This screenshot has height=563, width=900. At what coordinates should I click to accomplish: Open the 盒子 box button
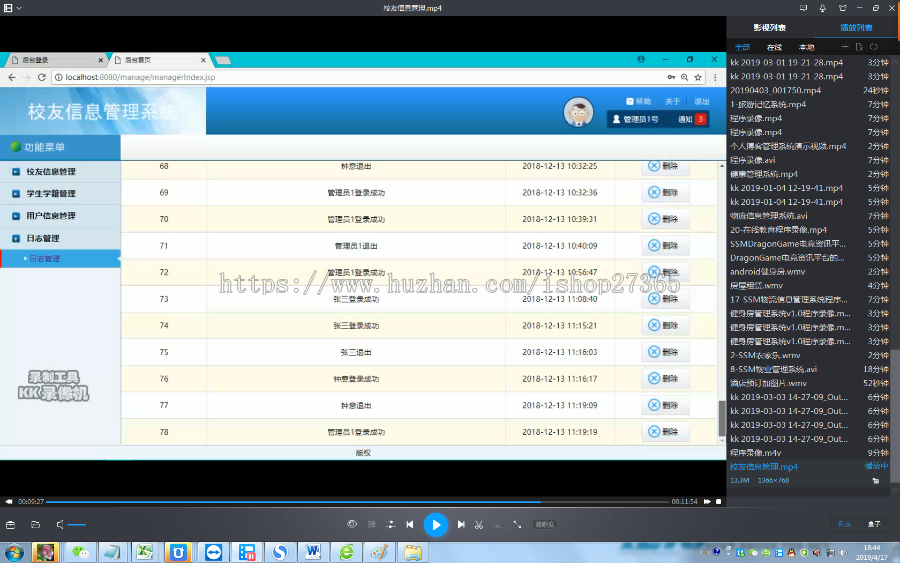[x=874, y=524]
